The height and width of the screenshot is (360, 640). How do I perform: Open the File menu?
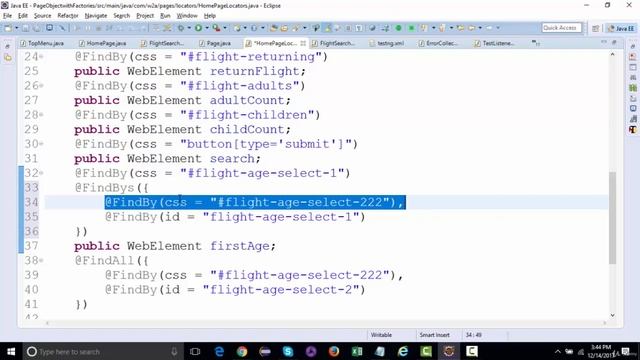click(x=7, y=16)
